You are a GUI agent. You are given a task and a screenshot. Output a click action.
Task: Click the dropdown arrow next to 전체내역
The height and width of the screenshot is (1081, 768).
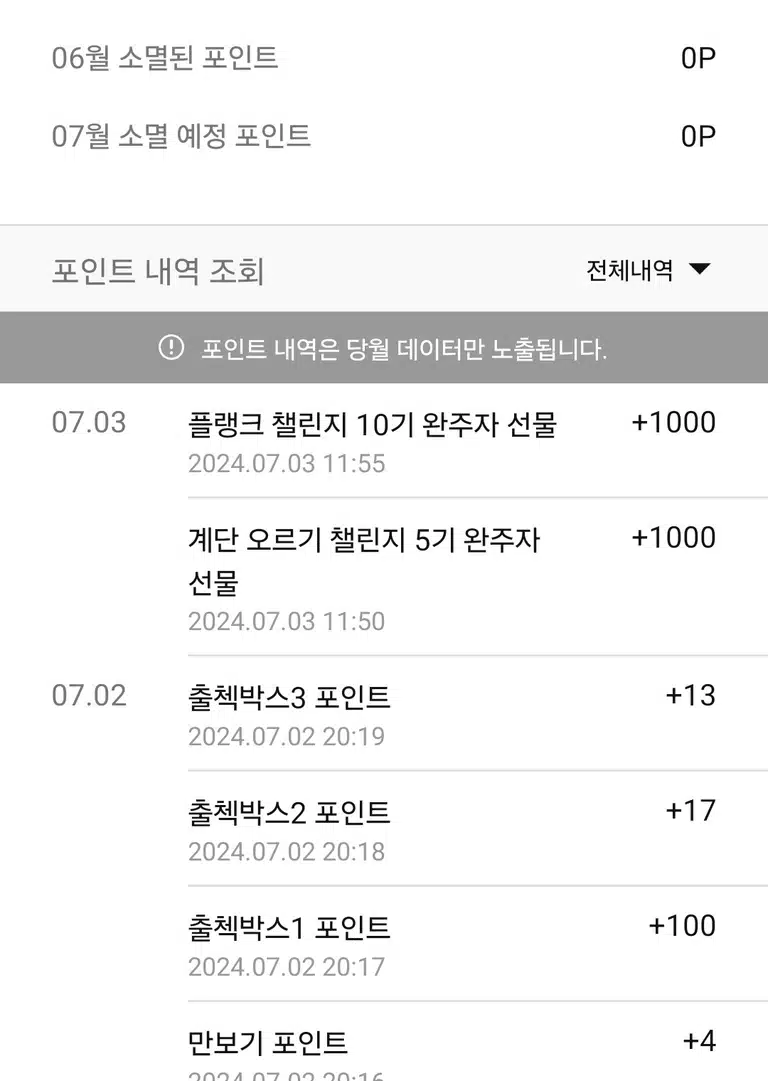coord(699,269)
